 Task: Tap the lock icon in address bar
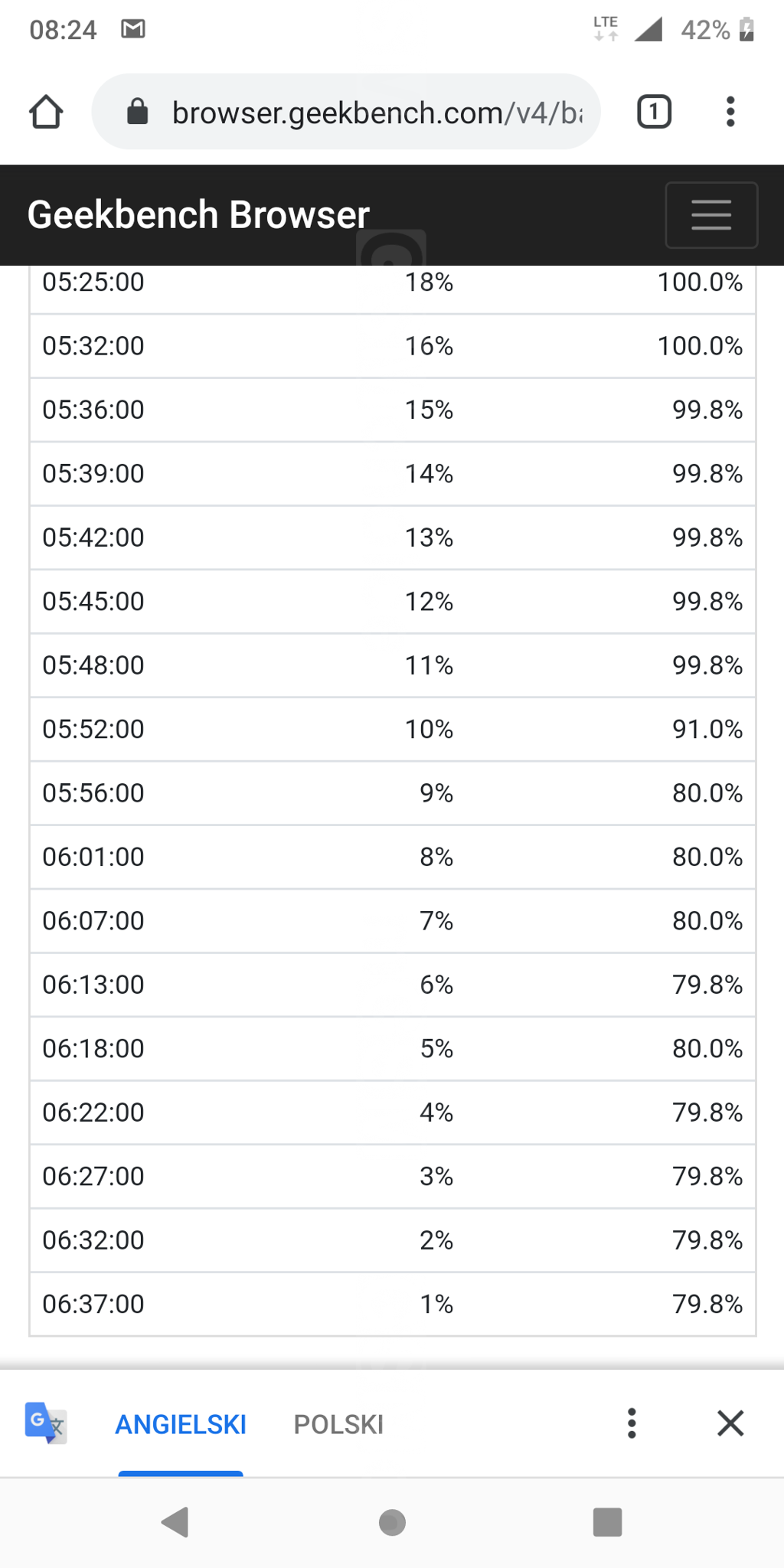point(137,112)
